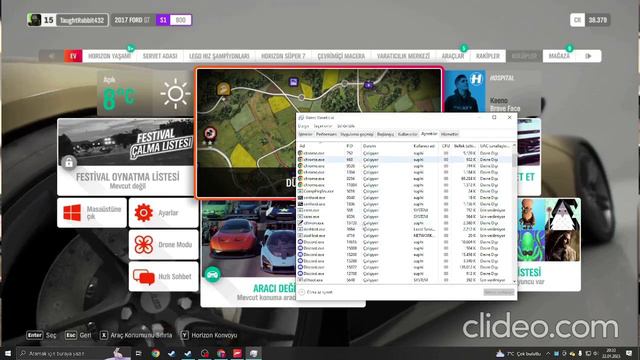The width and height of the screenshot is (640, 360).
Task: Switch to the İşlemler tab
Action: point(305,134)
